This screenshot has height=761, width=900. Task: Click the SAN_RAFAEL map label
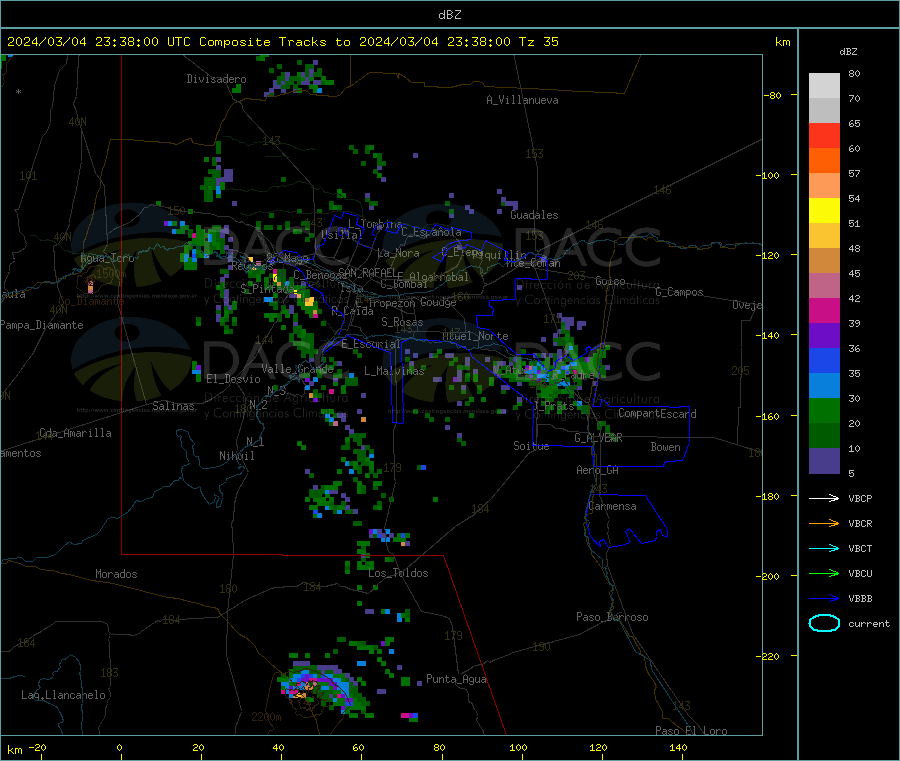pyautogui.click(x=365, y=272)
